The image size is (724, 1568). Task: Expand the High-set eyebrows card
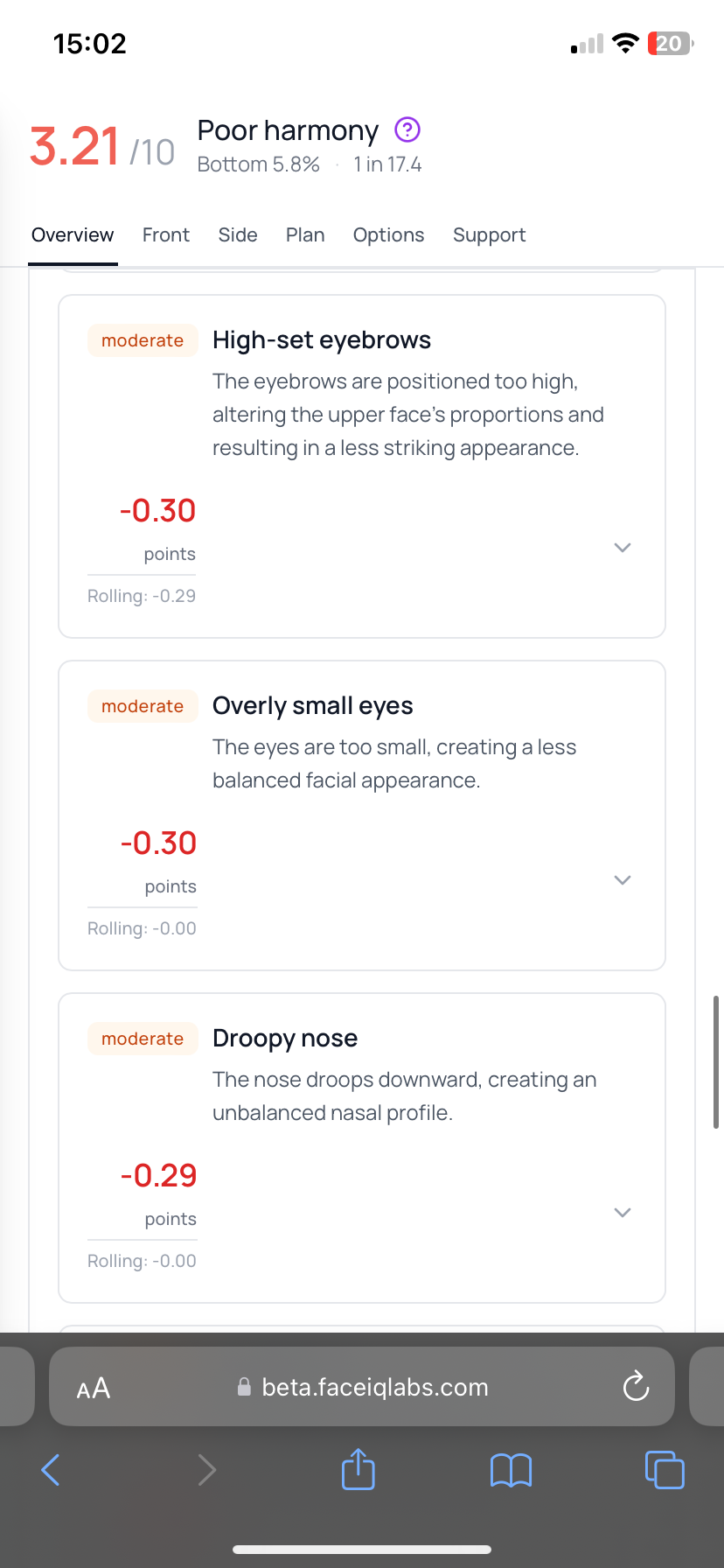pos(623,548)
